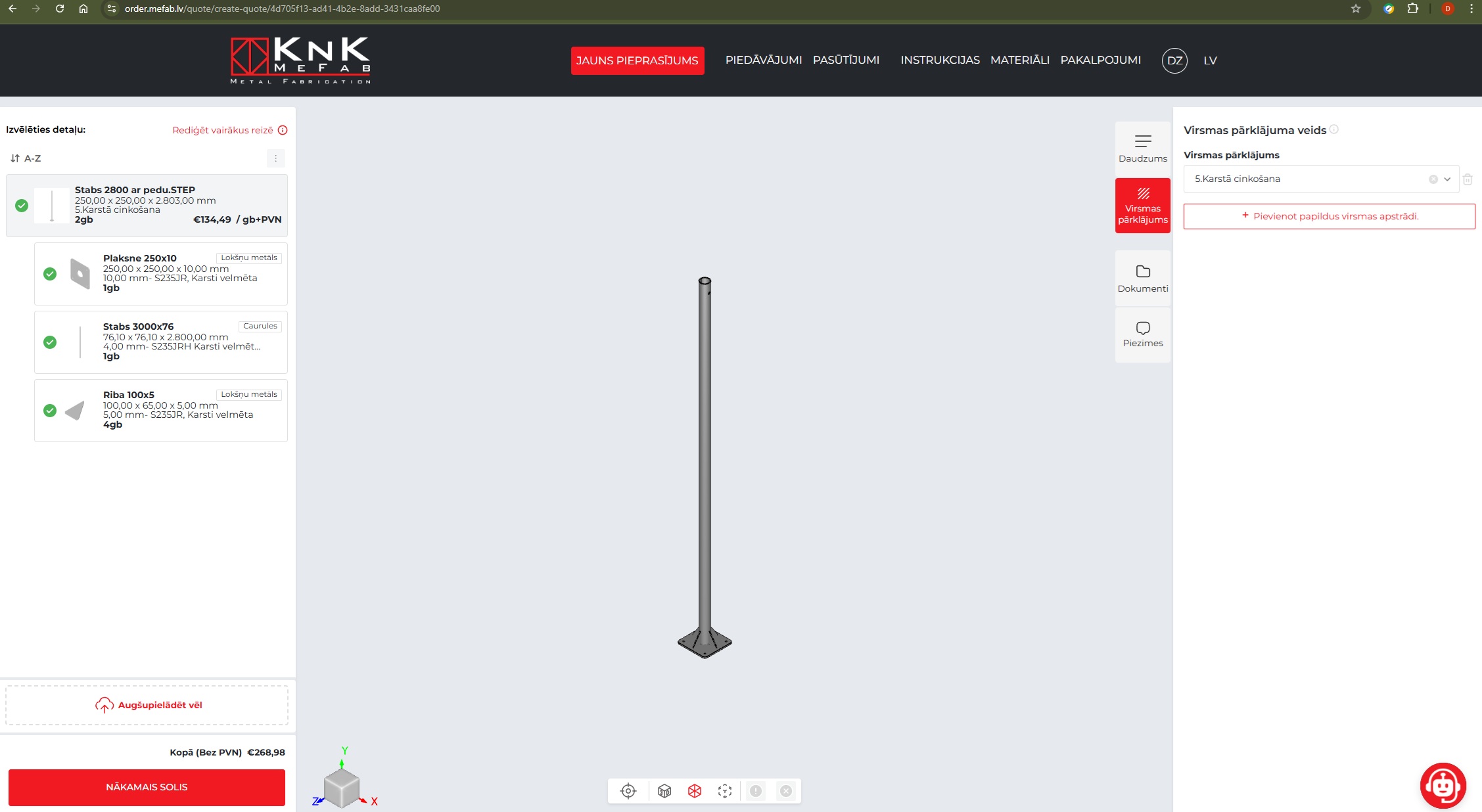Delete surface coating with trash icon
Image resolution: width=1482 pixels, height=812 pixels.
point(1468,179)
